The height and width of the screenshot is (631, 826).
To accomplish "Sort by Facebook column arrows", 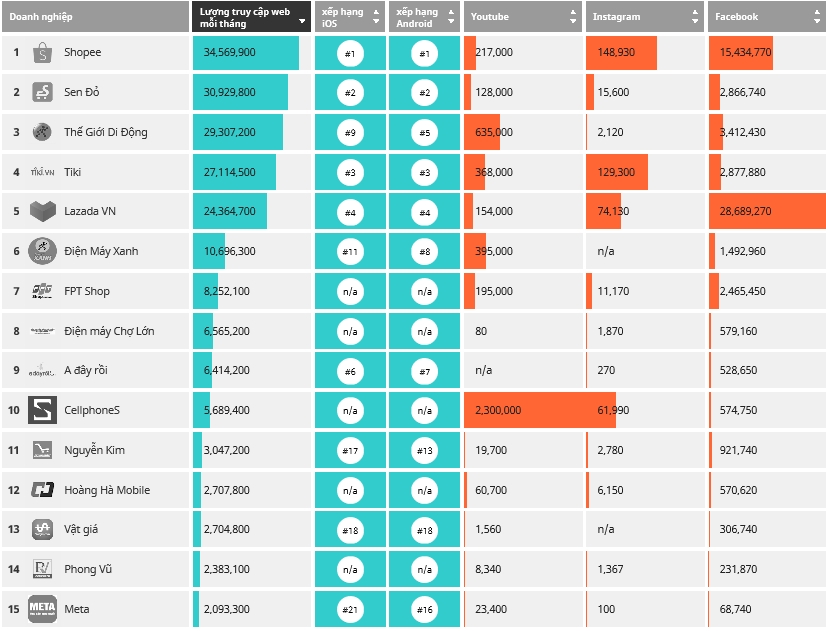I will click(x=816, y=17).
